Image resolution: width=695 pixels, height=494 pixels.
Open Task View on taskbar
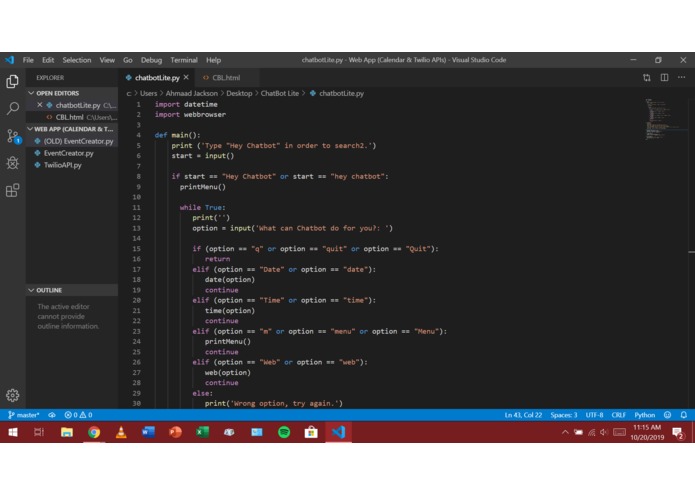[39, 432]
